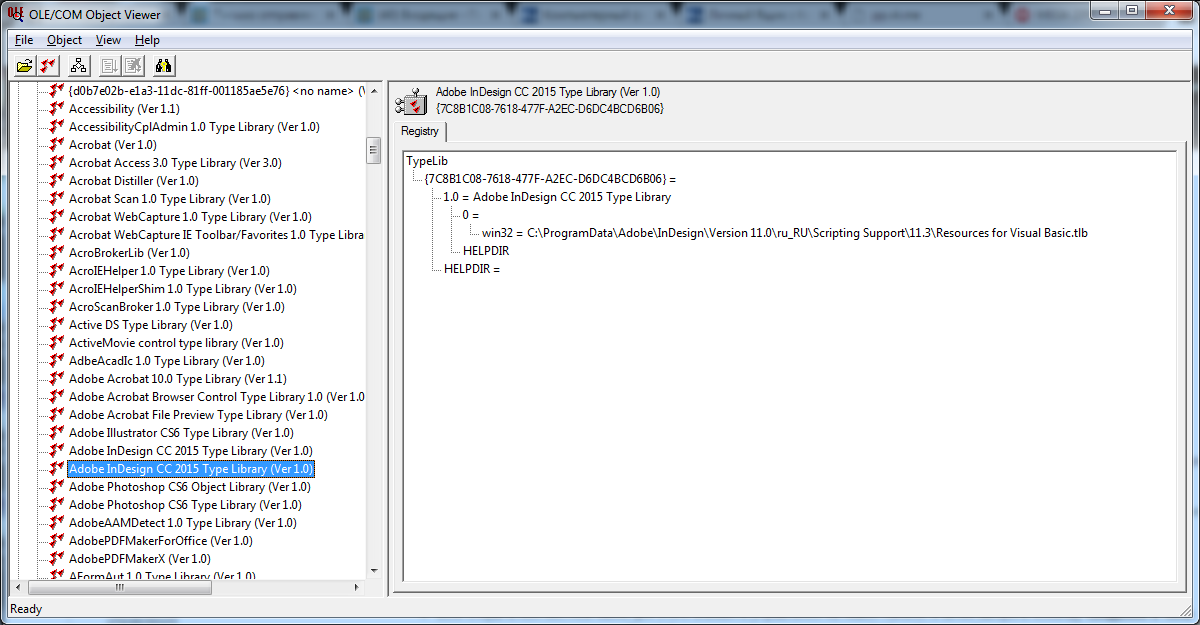Select Active DS Type Library

point(150,325)
